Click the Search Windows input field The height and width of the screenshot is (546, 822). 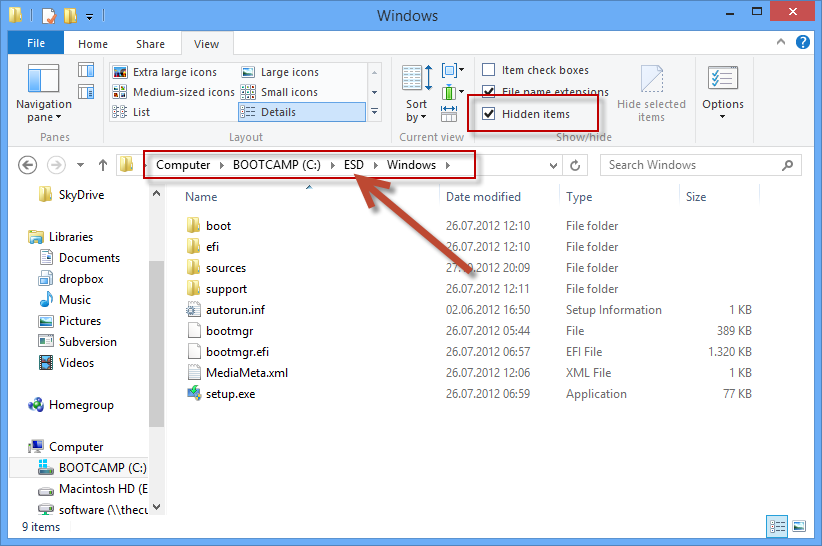pos(692,165)
